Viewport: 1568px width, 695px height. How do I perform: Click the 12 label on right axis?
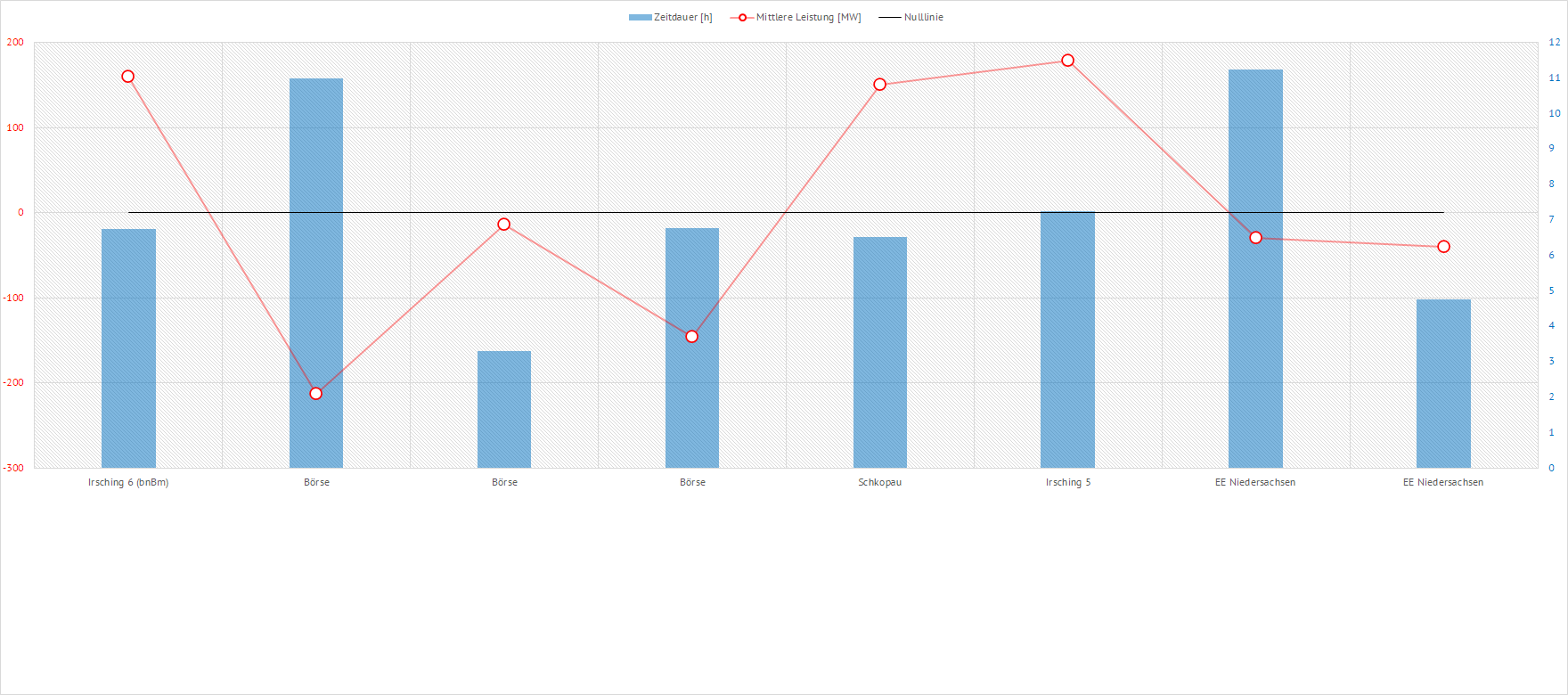click(x=1554, y=42)
